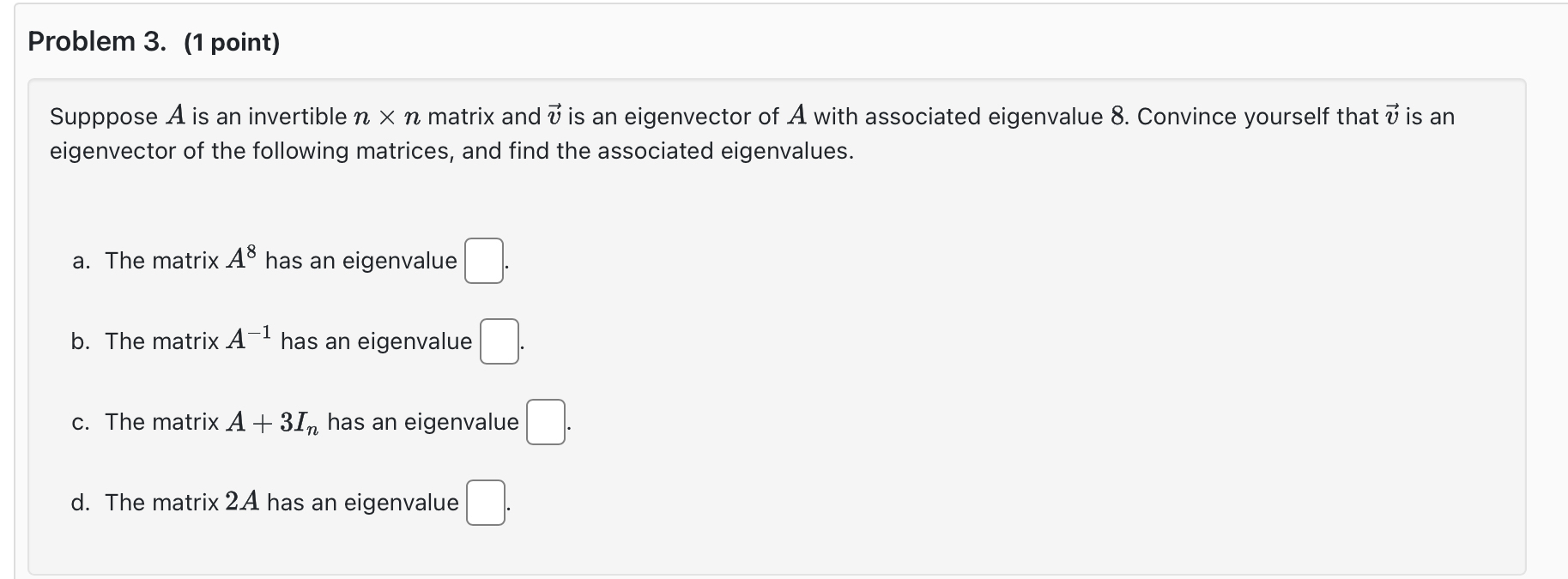Click the 'Problem 3.' heading
The width and height of the screenshot is (1568, 579).
97,41
